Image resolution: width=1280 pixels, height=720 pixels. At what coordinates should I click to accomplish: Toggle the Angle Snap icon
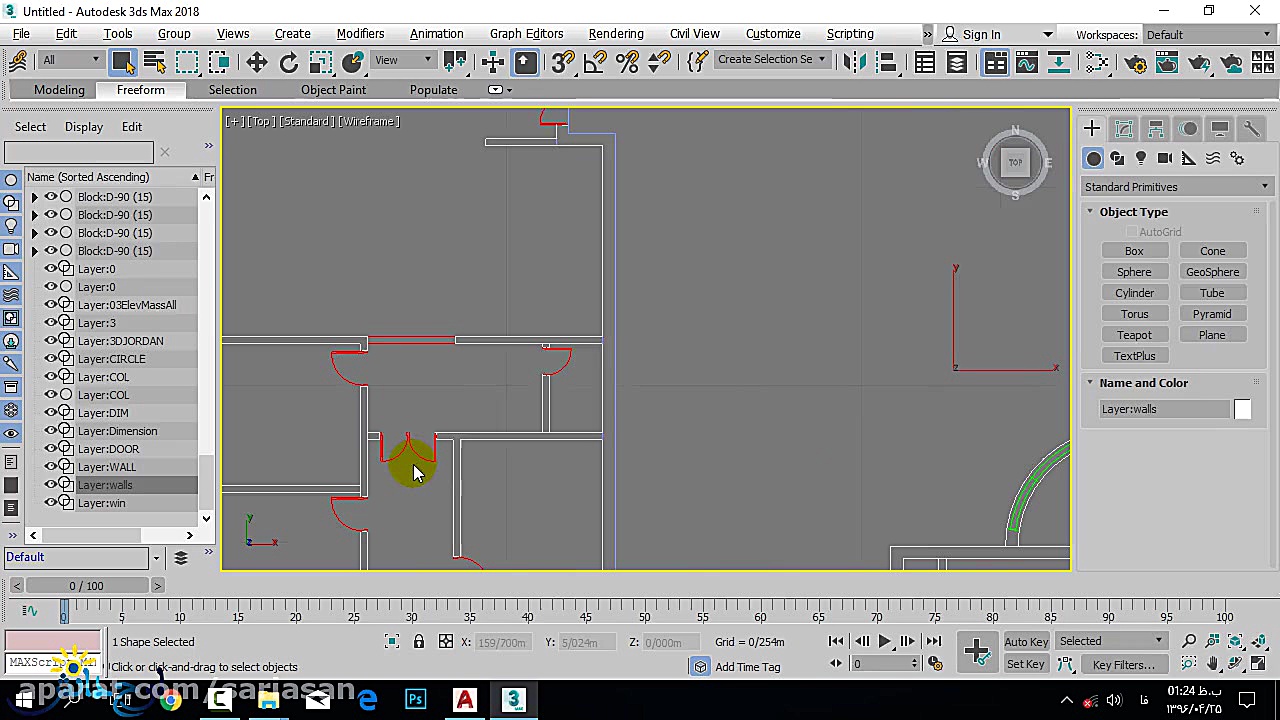594,63
